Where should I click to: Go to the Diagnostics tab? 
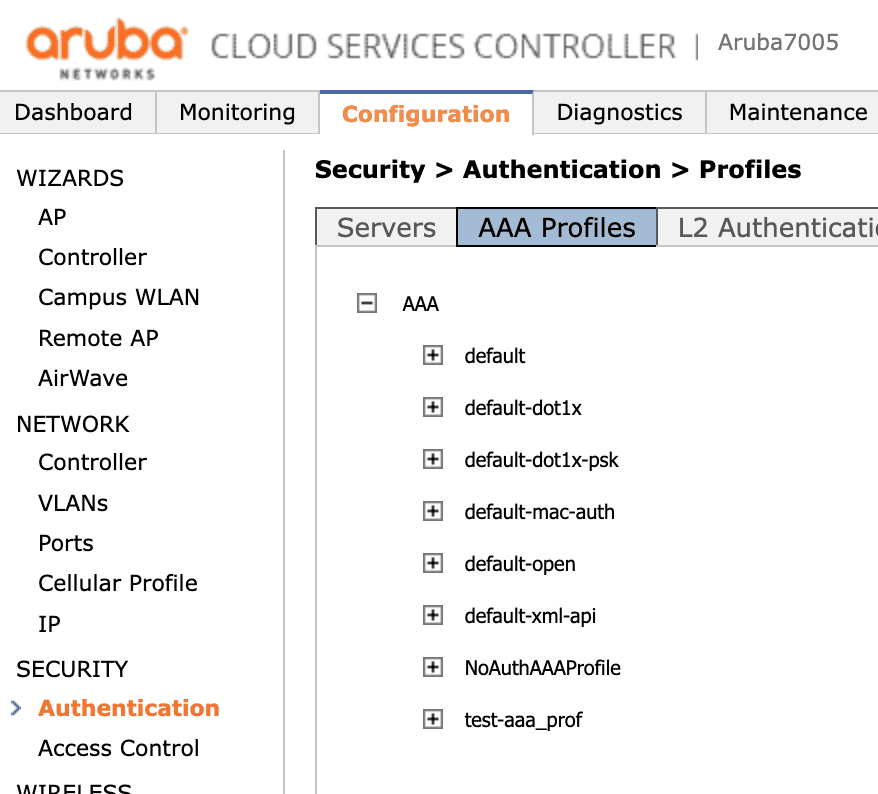point(619,112)
